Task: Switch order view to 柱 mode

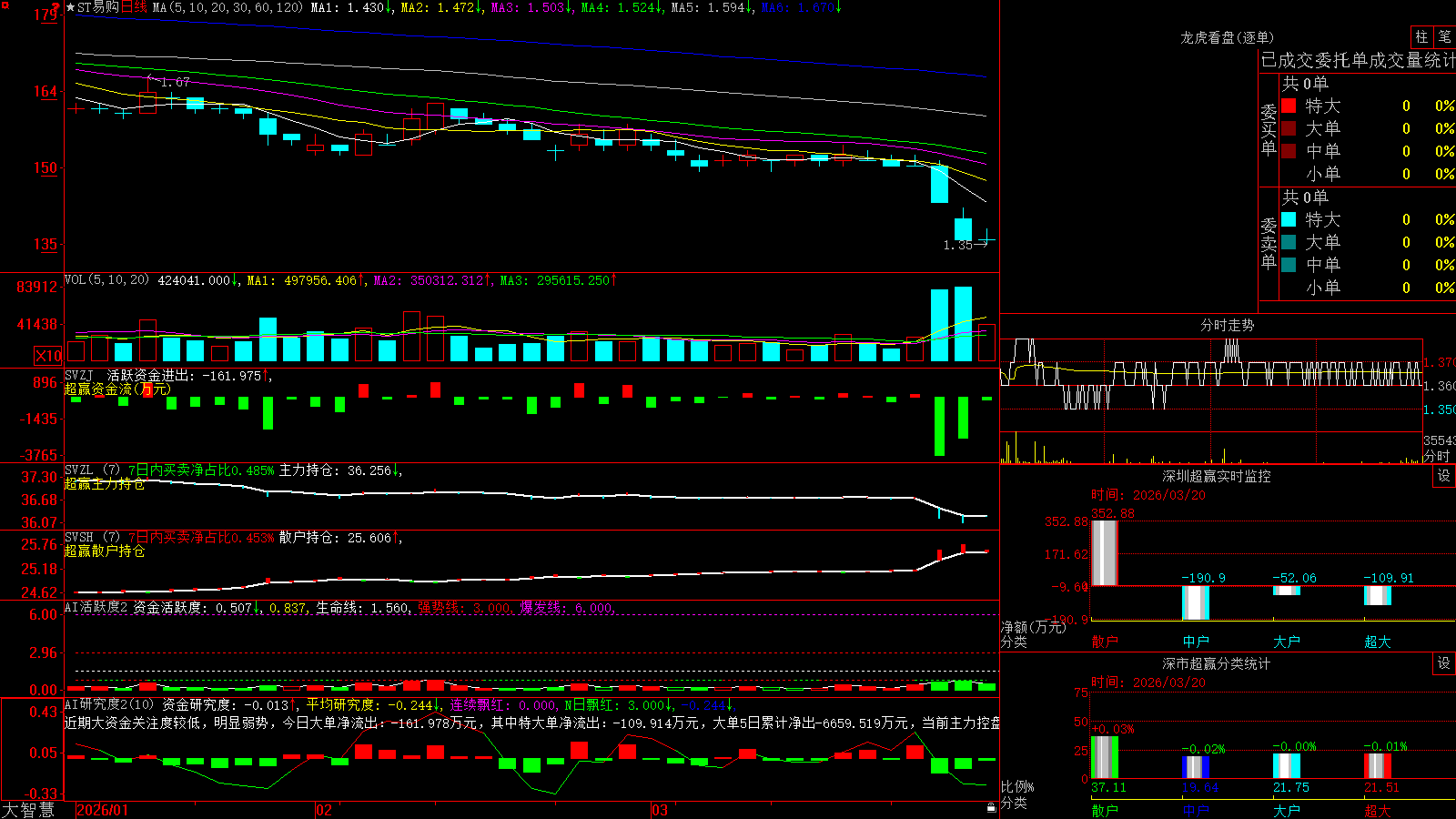Action: tap(1421, 36)
